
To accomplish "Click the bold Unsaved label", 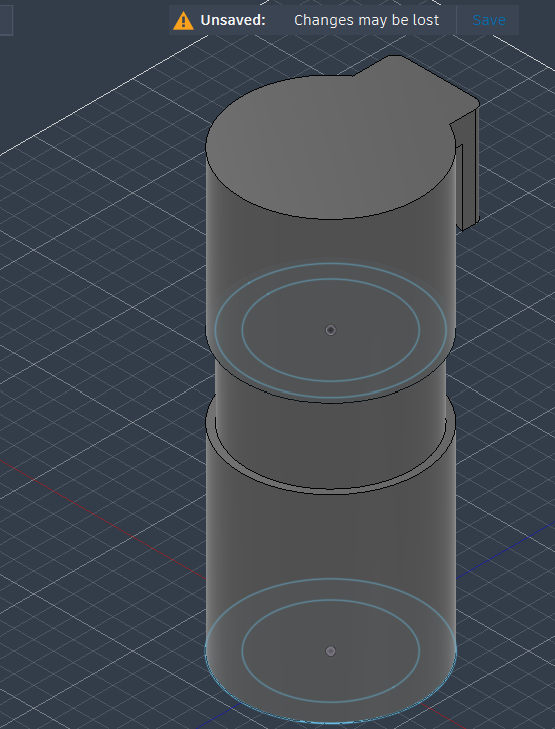I will pyautogui.click(x=233, y=20).
